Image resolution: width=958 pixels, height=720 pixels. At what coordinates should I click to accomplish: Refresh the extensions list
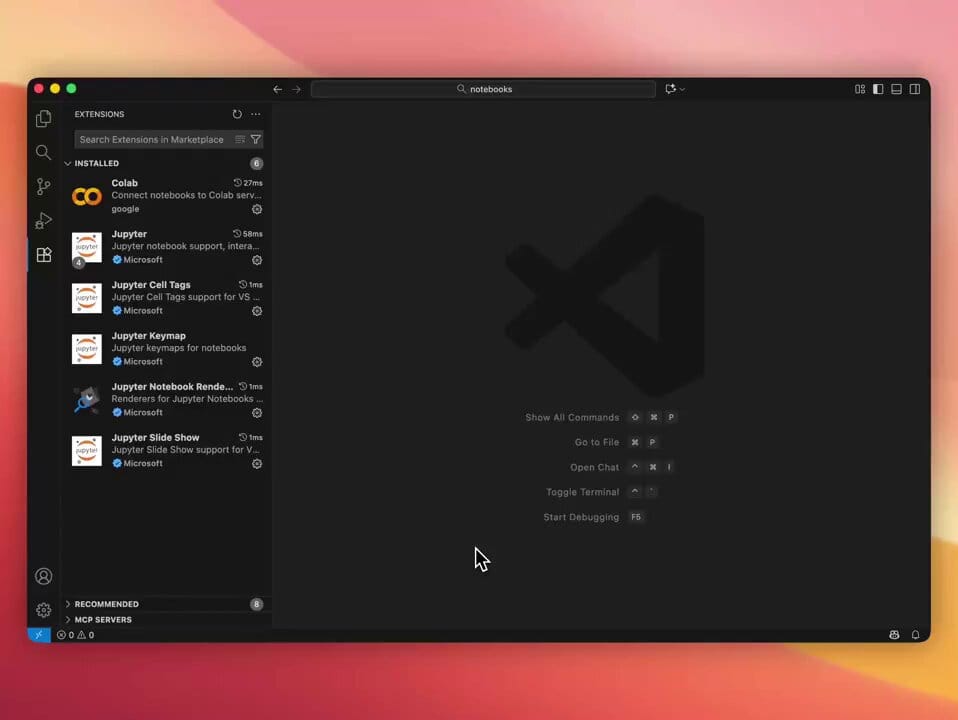coord(237,114)
